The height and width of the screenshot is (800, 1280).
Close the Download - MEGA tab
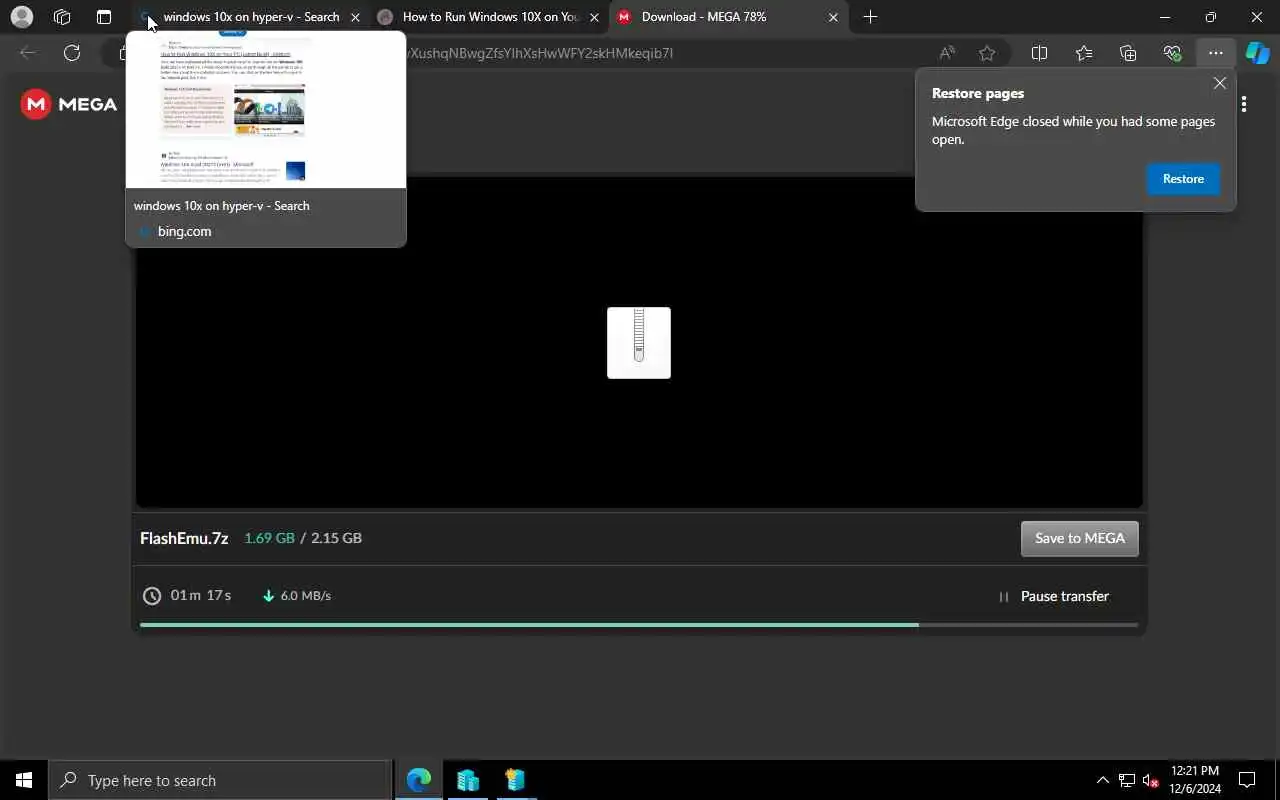(x=833, y=17)
